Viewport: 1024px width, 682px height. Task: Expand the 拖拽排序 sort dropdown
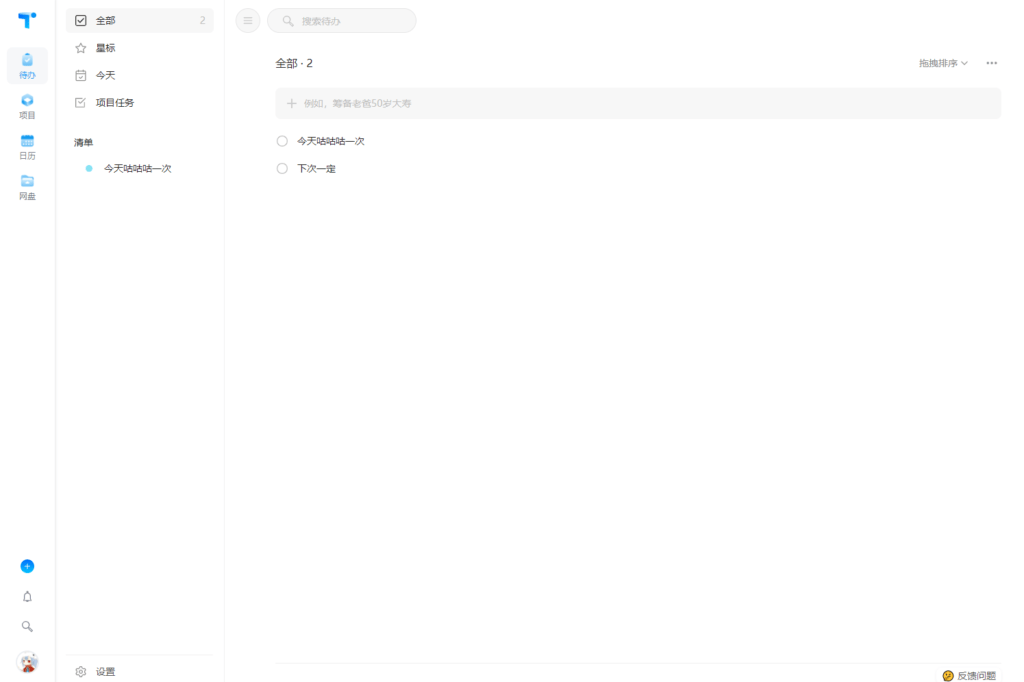coord(943,63)
